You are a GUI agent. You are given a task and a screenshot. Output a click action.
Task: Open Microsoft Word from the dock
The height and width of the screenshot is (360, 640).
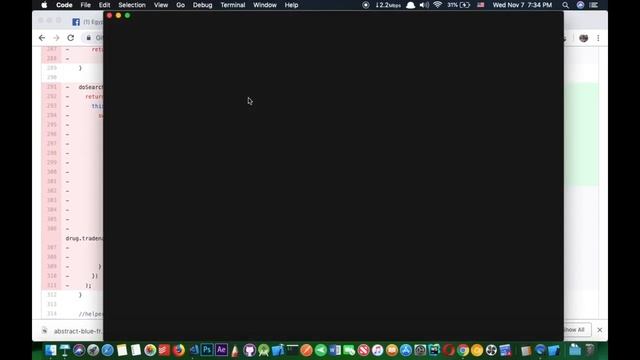point(335,350)
